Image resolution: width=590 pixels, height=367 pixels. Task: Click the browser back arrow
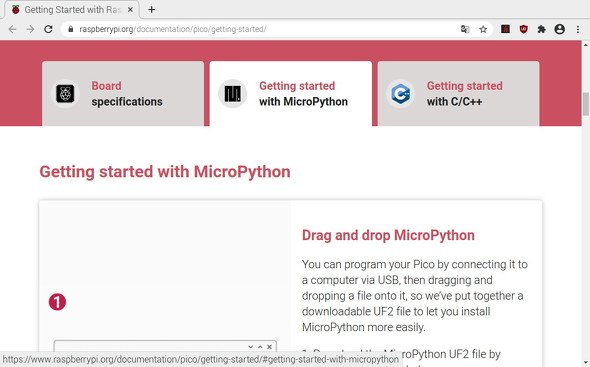[x=12, y=29]
